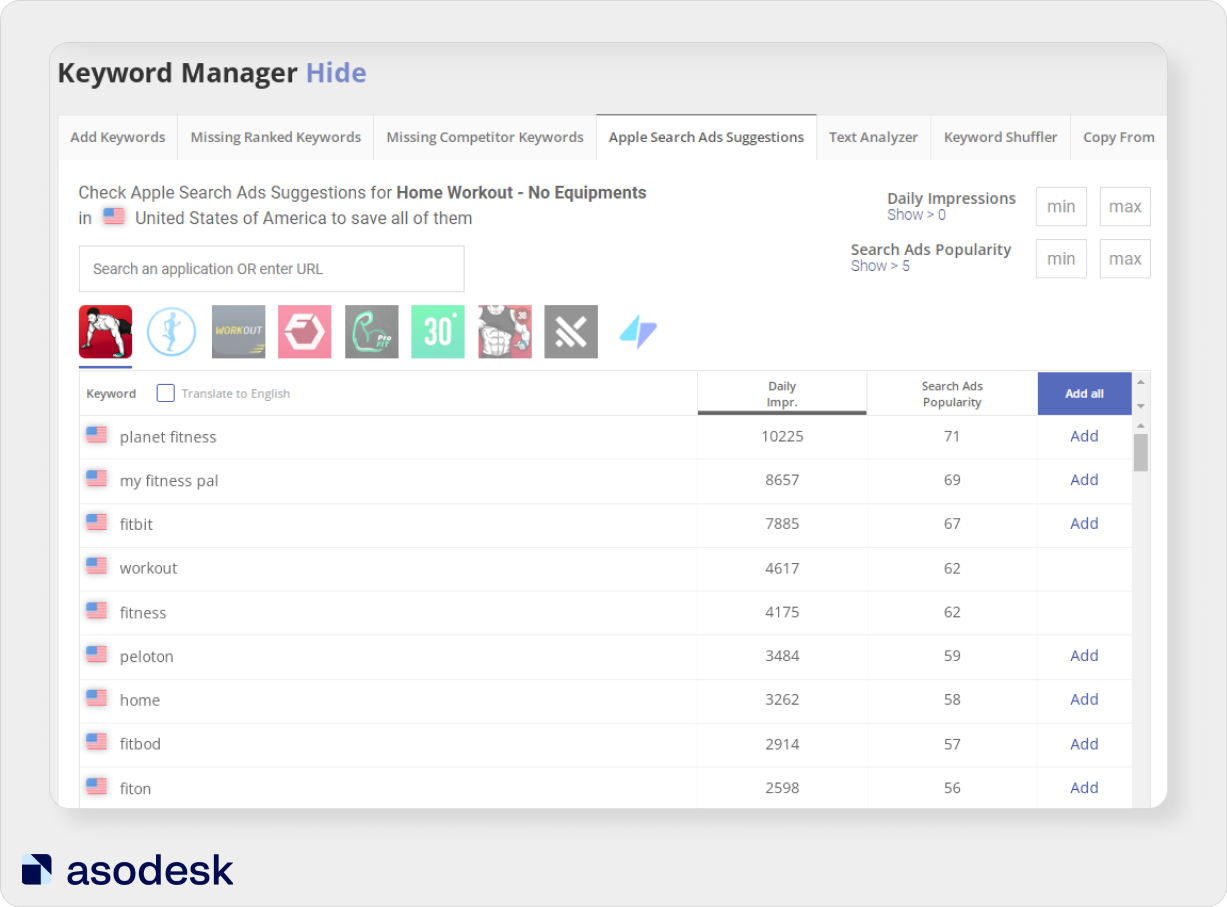The image size is (1227, 907).
Task: Click the popularity value 71
Action: point(952,436)
